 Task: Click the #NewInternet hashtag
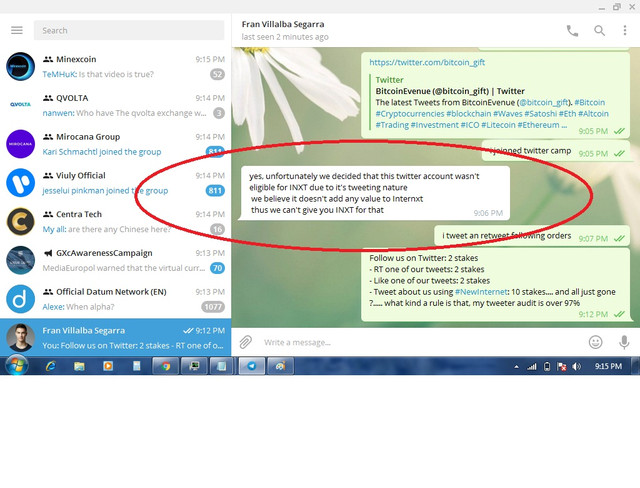481,292
